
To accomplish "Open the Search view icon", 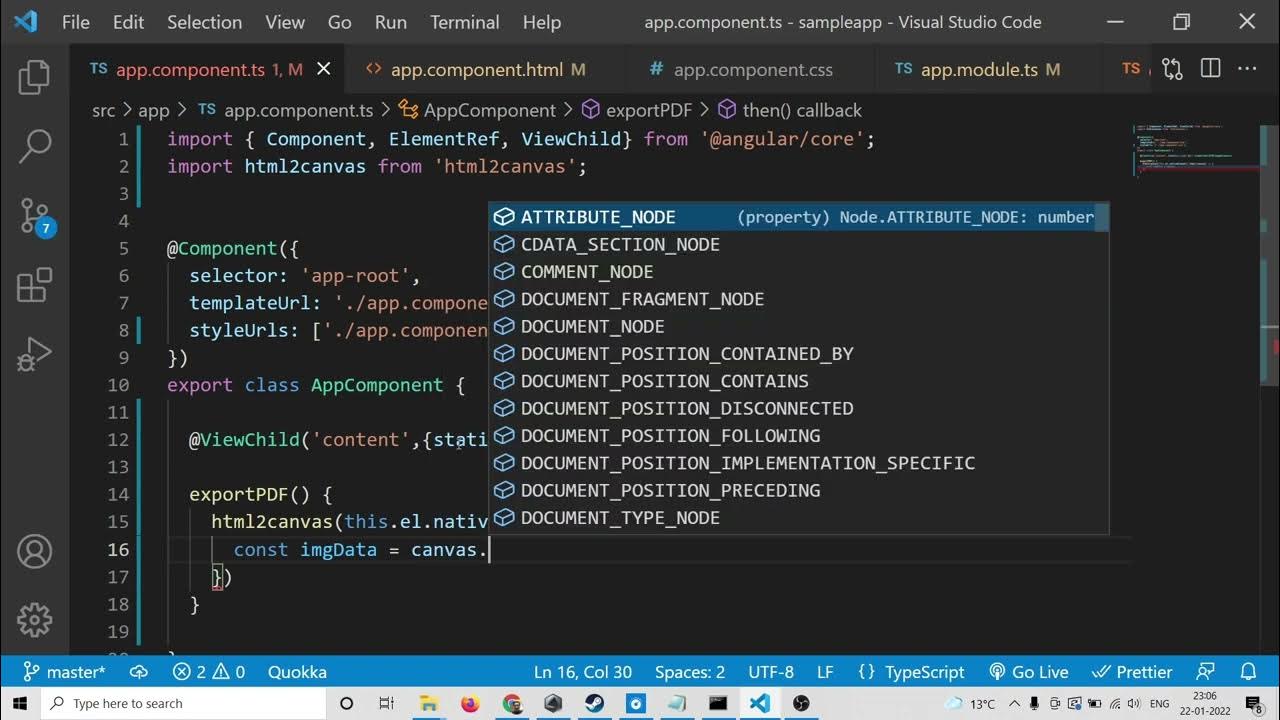I will pyautogui.click(x=34, y=146).
